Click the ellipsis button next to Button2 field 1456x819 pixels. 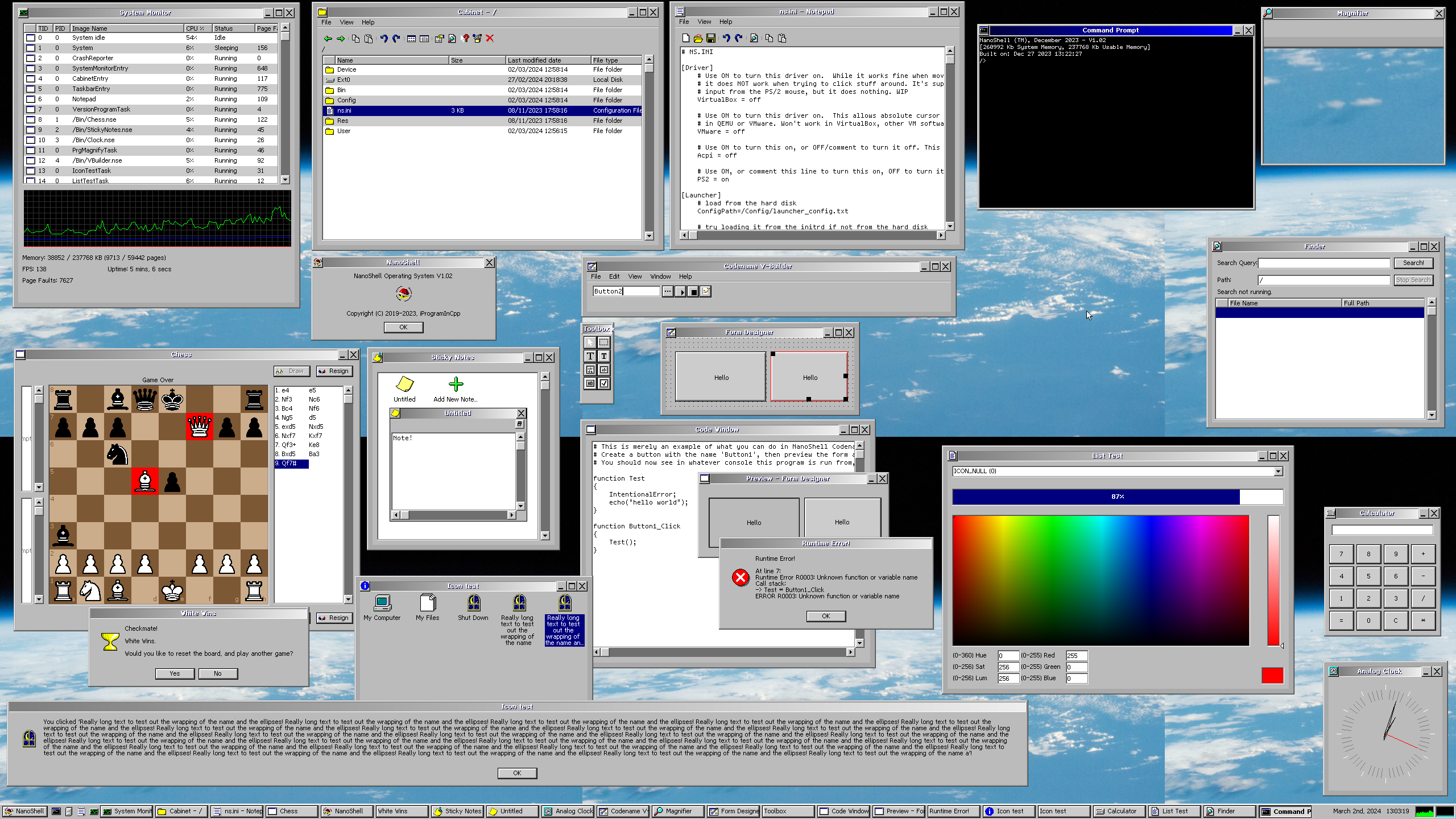667,291
